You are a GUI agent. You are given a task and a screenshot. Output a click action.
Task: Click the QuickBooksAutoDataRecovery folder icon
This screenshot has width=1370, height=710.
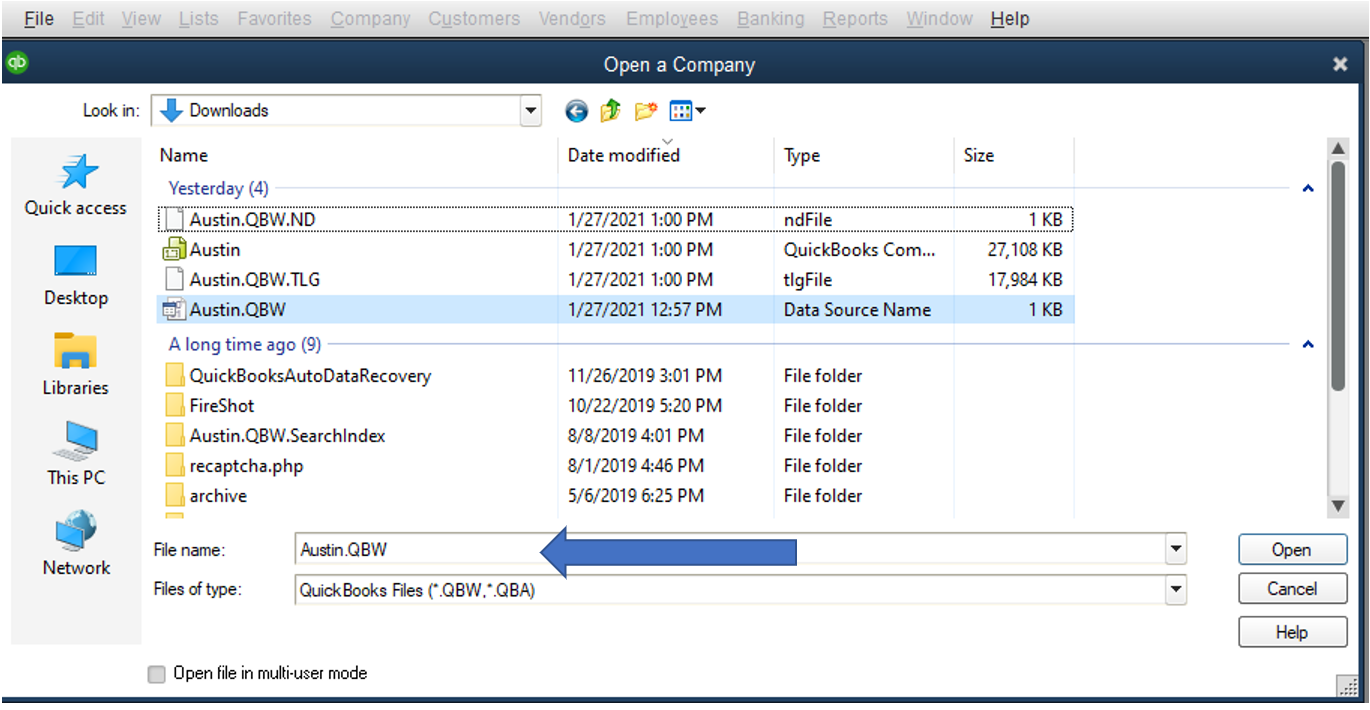coord(174,376)
